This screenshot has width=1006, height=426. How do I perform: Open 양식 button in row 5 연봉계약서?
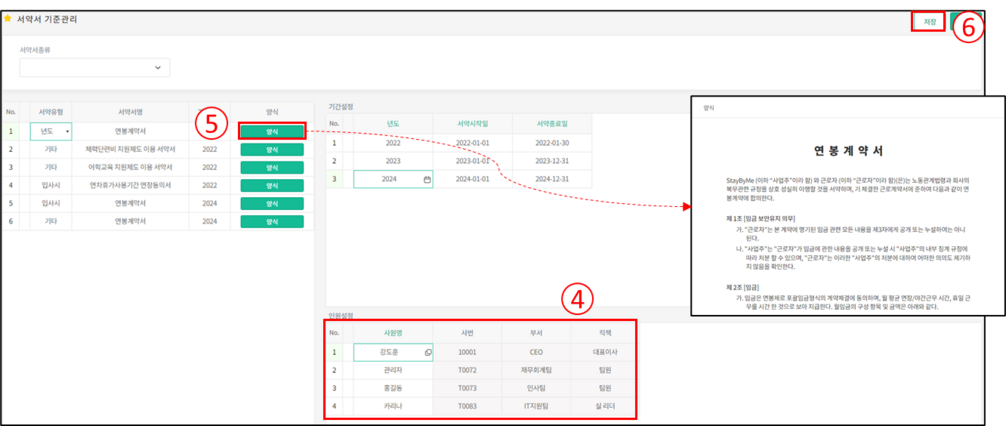271,203
